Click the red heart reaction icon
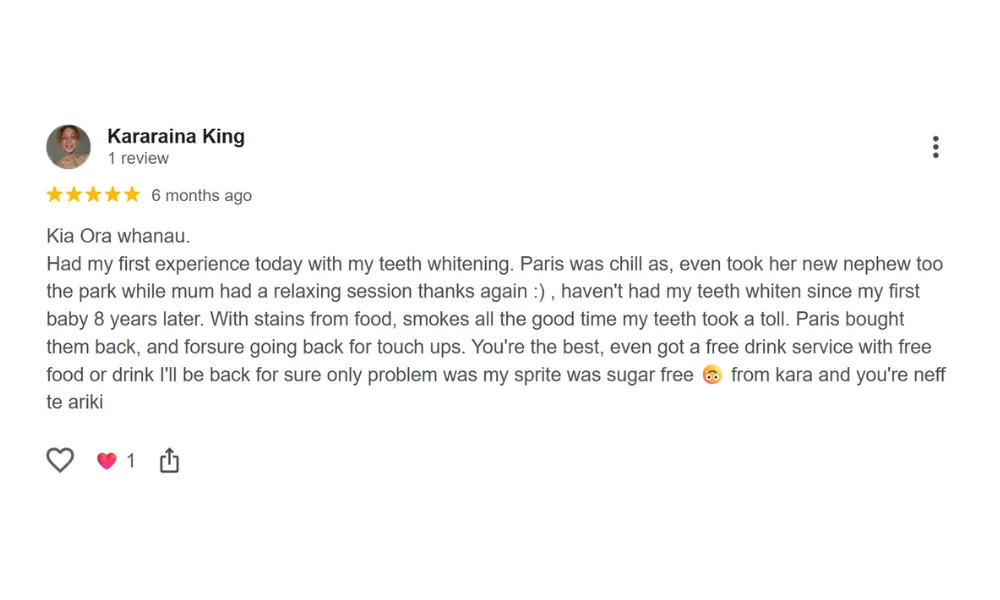 [106, 461]
